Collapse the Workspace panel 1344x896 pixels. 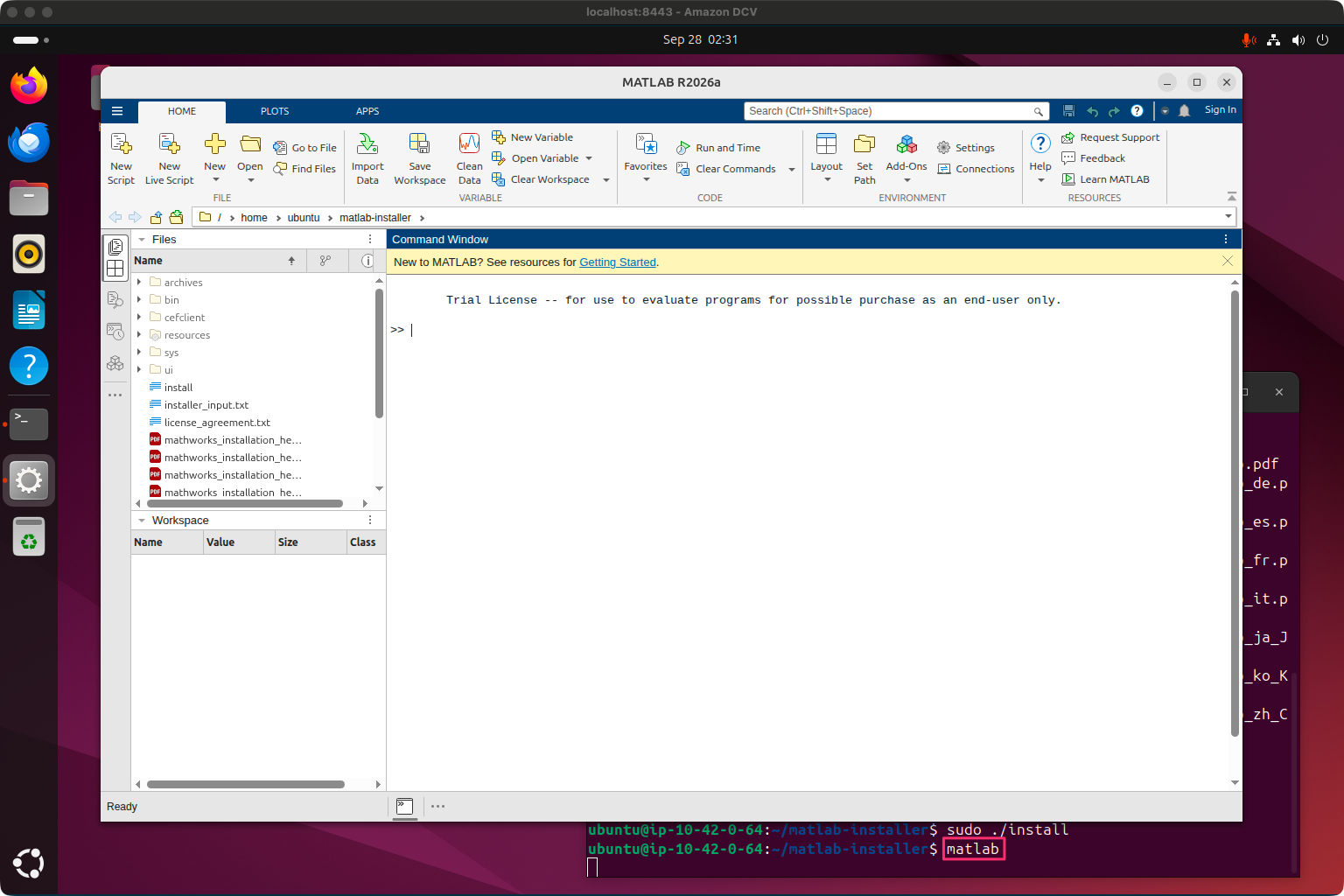[142, 521]
